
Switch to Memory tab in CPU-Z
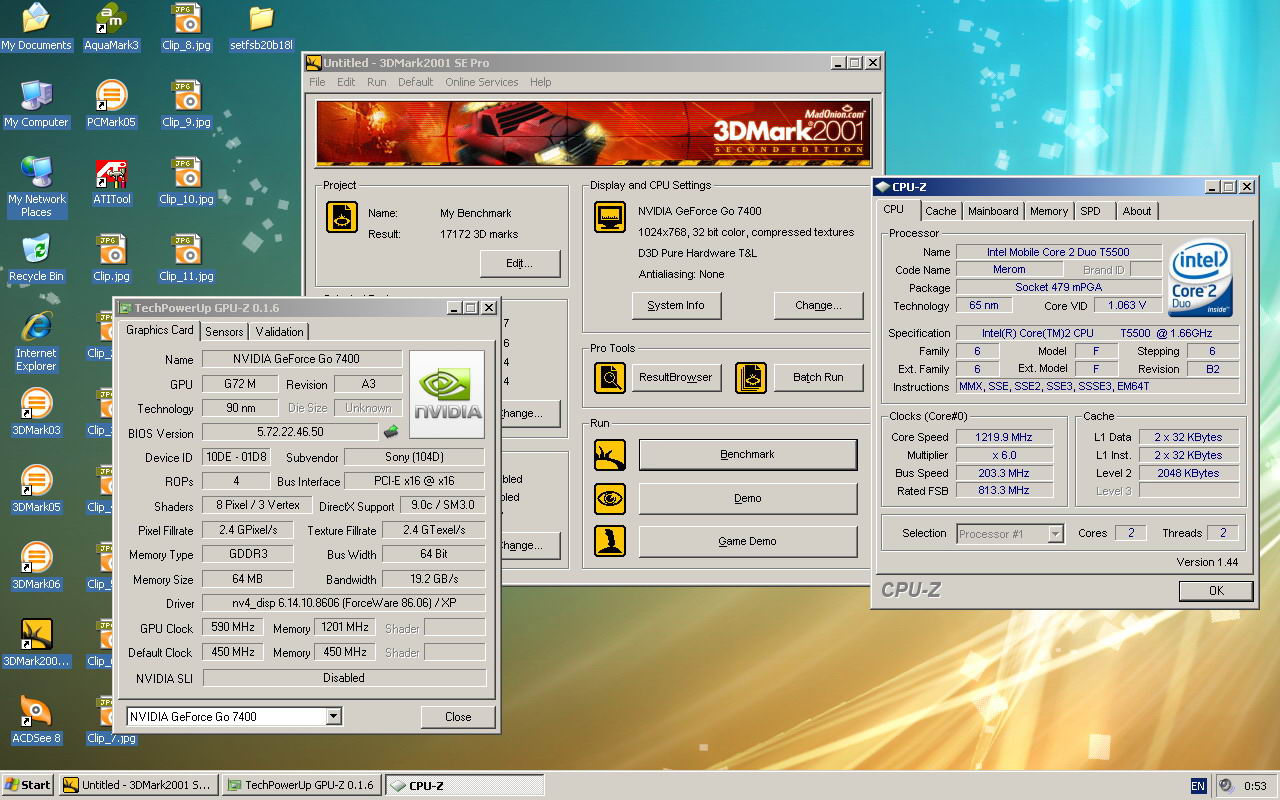[1049, 211]
